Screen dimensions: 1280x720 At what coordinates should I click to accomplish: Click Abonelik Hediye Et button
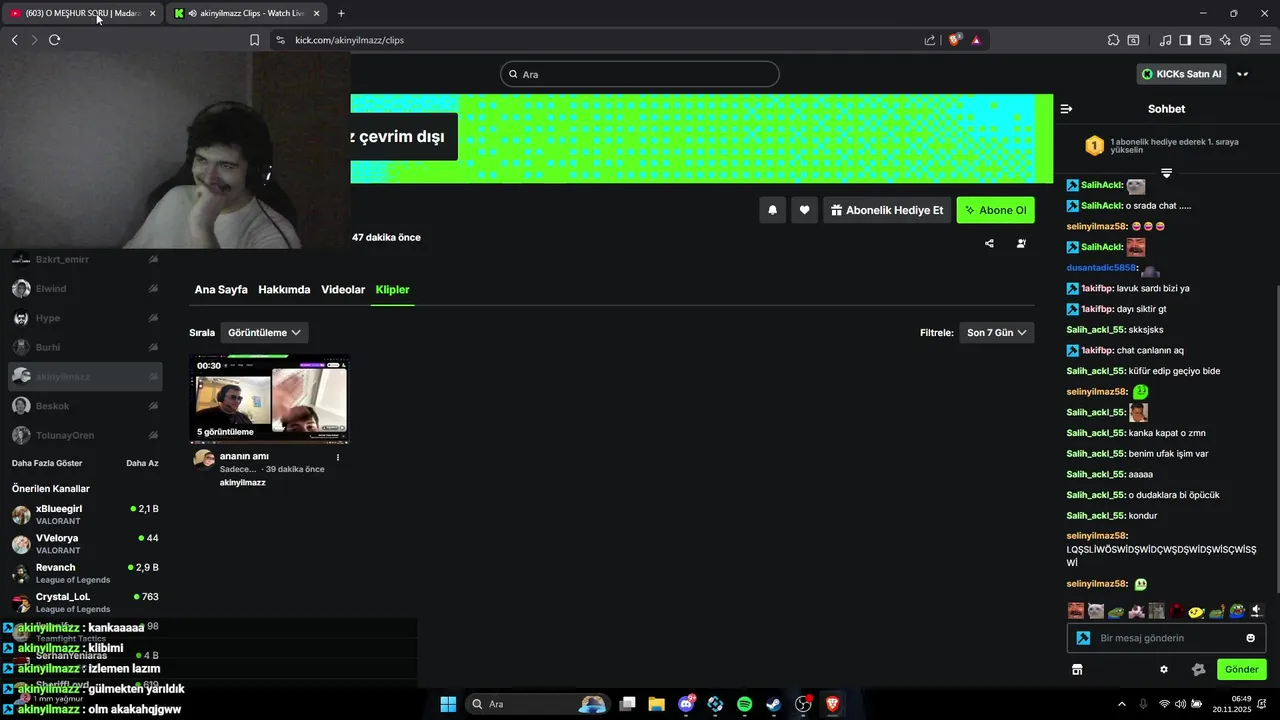click(x=887, y=210)
